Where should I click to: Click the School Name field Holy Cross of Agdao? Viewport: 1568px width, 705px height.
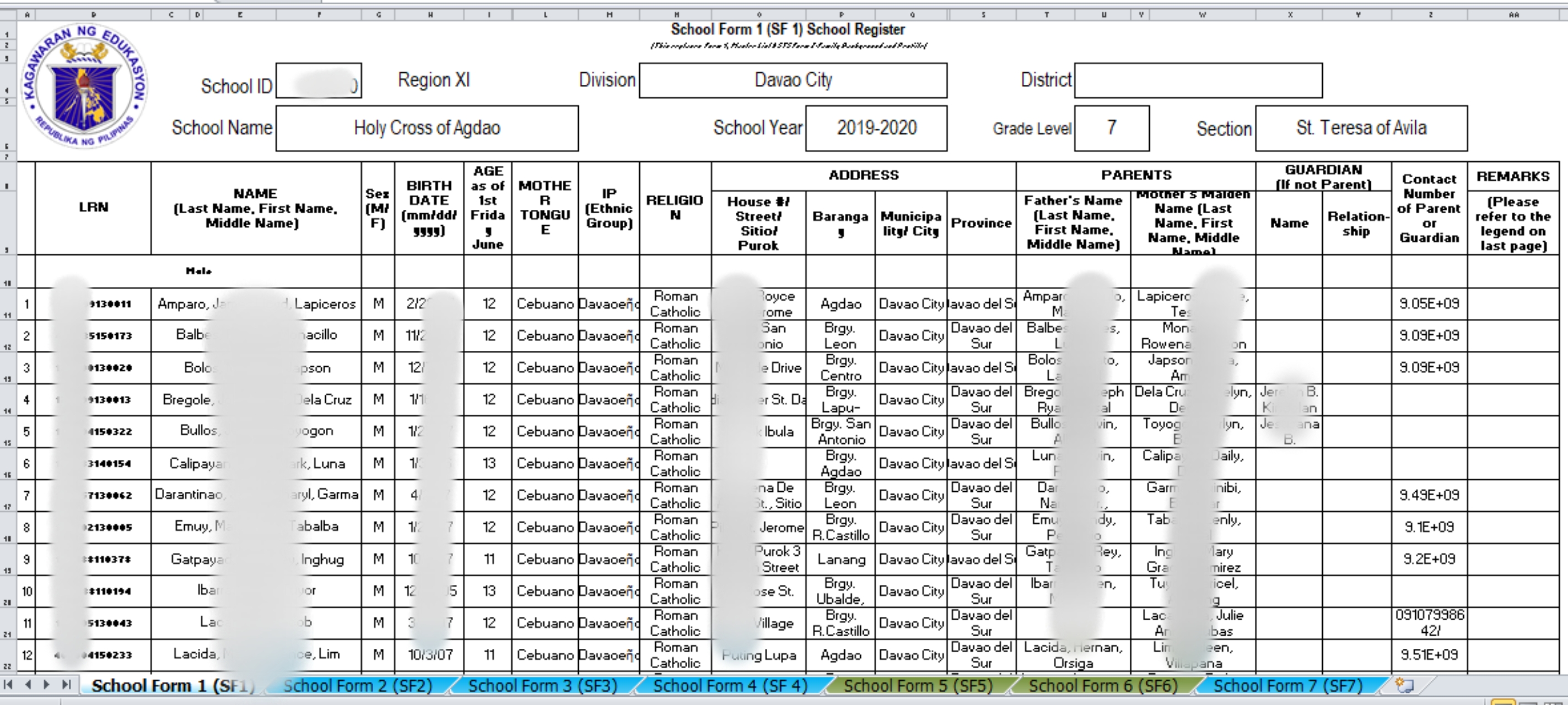(427, 128)
